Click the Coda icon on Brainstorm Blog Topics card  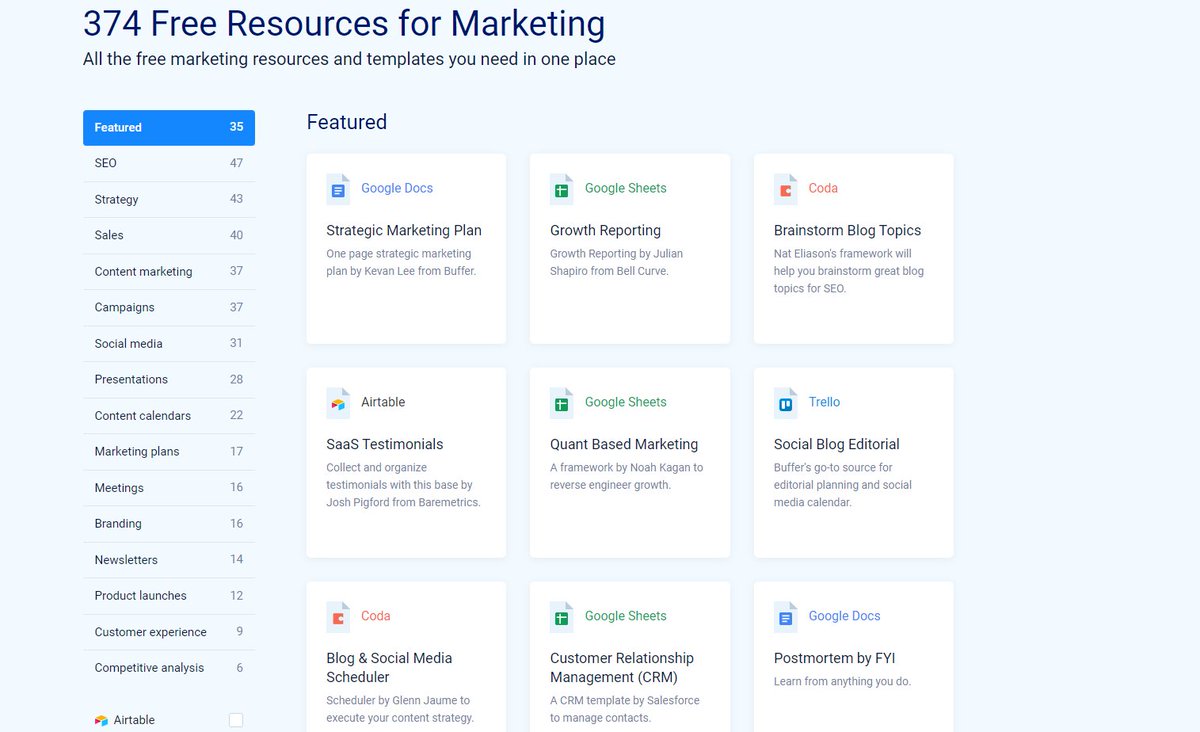[786, 189]
